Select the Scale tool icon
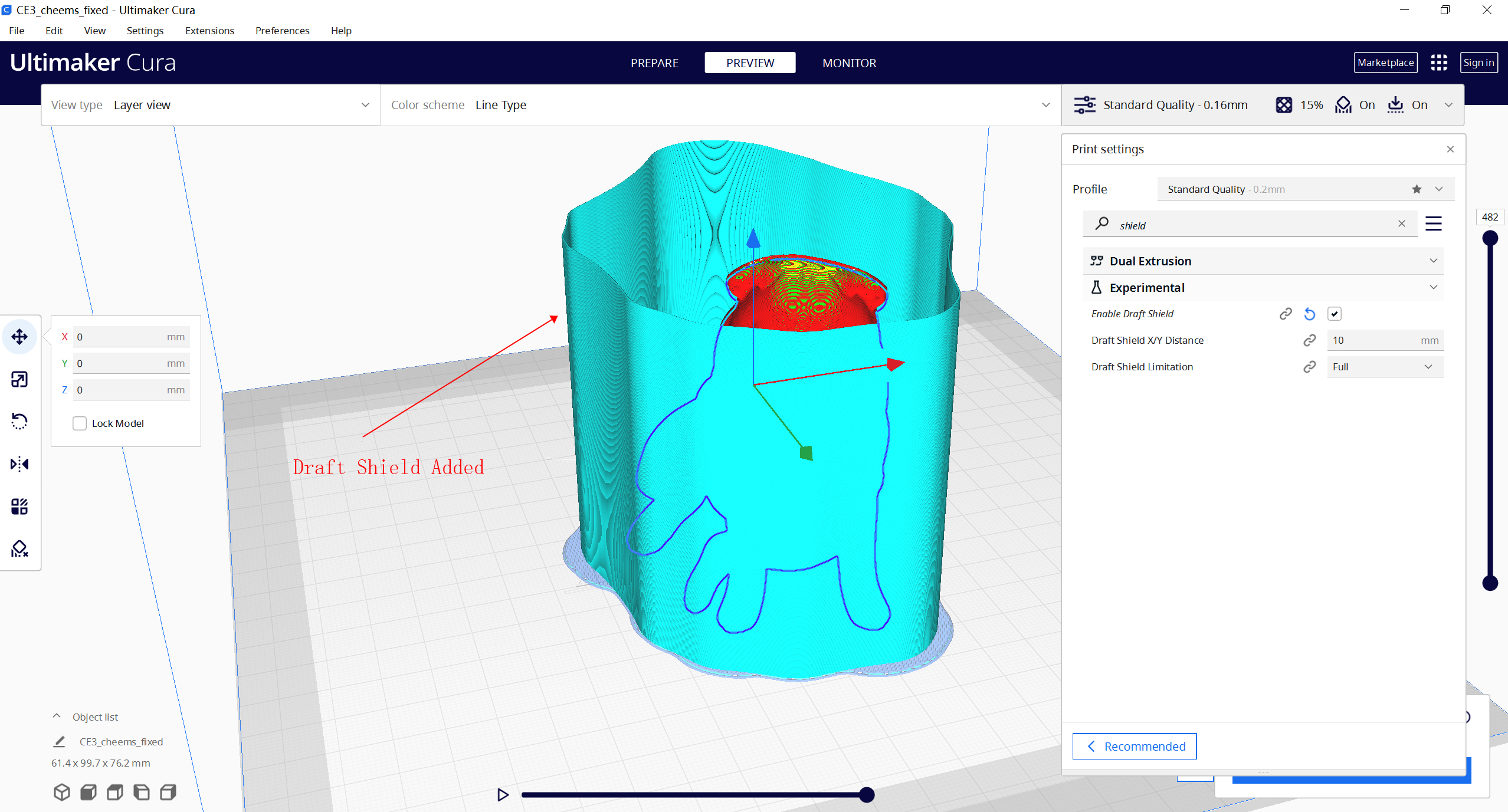The height and width of the screenshot is (812, 1508). pos(19,379)
